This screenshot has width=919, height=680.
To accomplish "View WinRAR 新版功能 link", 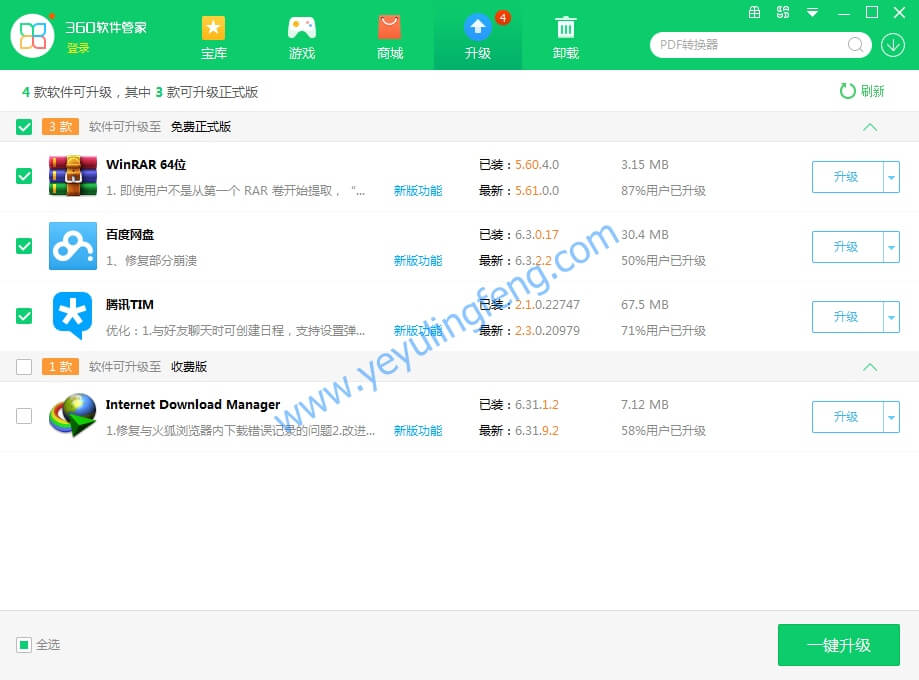I will (418, 191).
